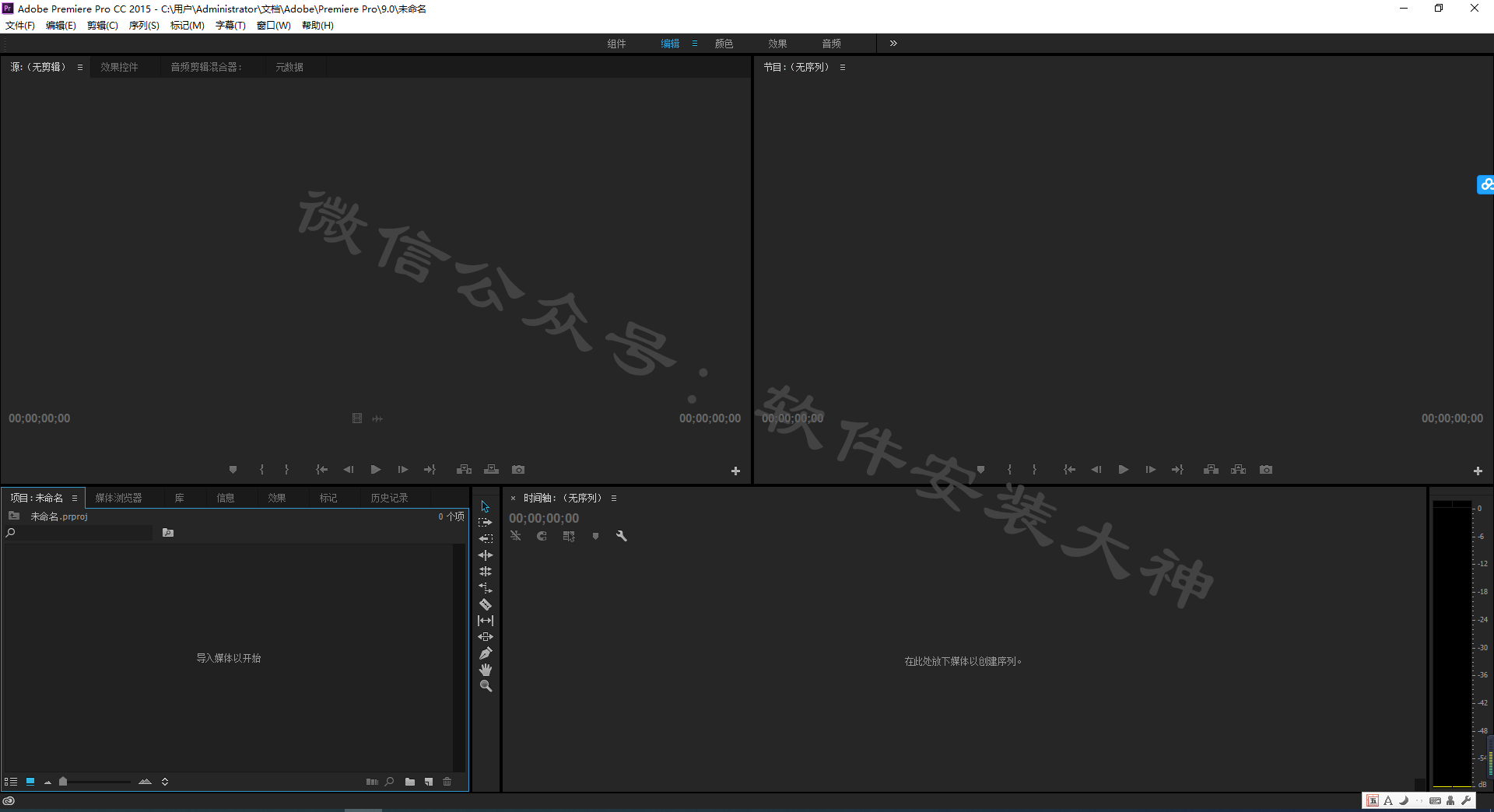Screen dimensions: 1494x812
Task: Open Find icon at Project panel bottom
Action: (x=390, y=782)
